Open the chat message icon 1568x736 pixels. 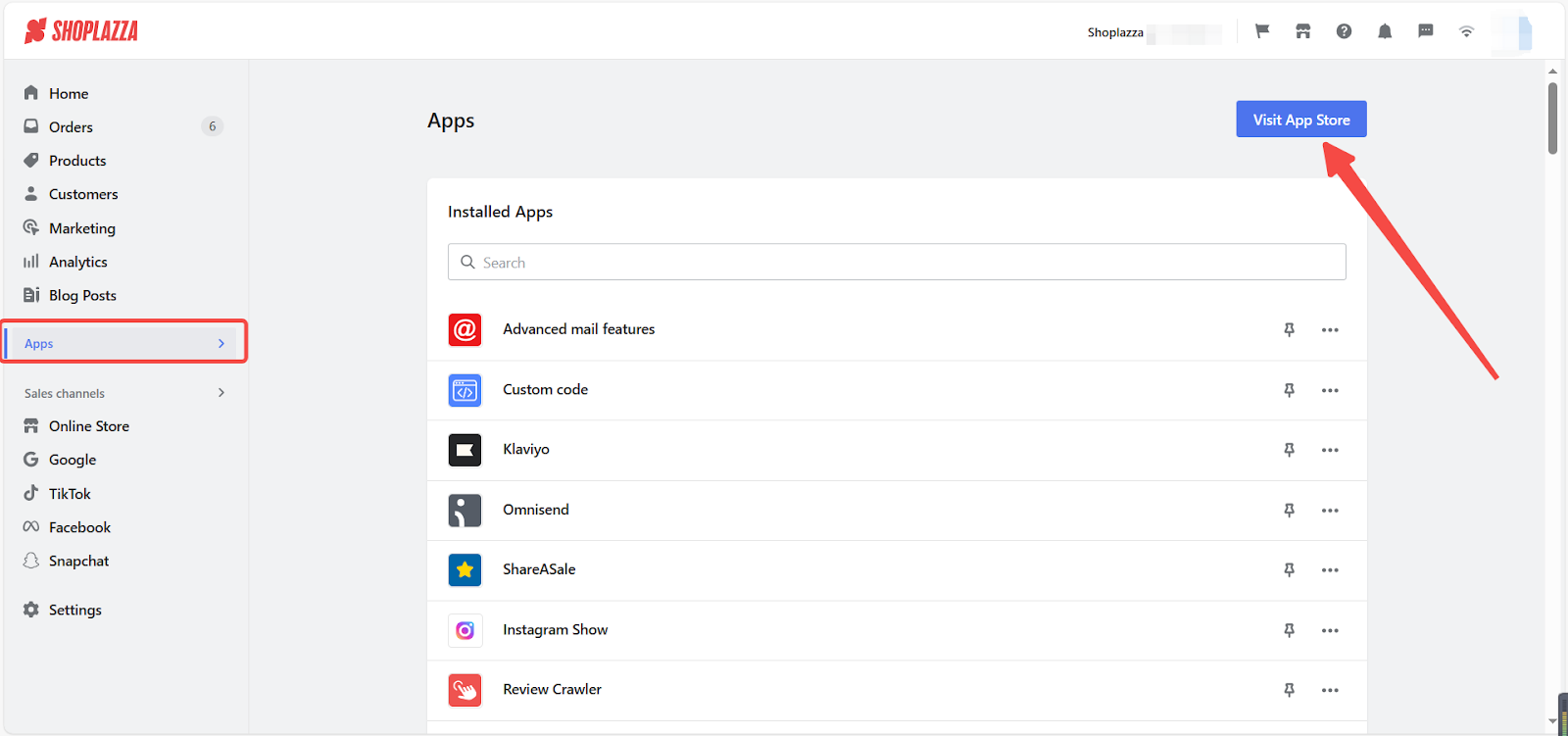coord(1426,31)
